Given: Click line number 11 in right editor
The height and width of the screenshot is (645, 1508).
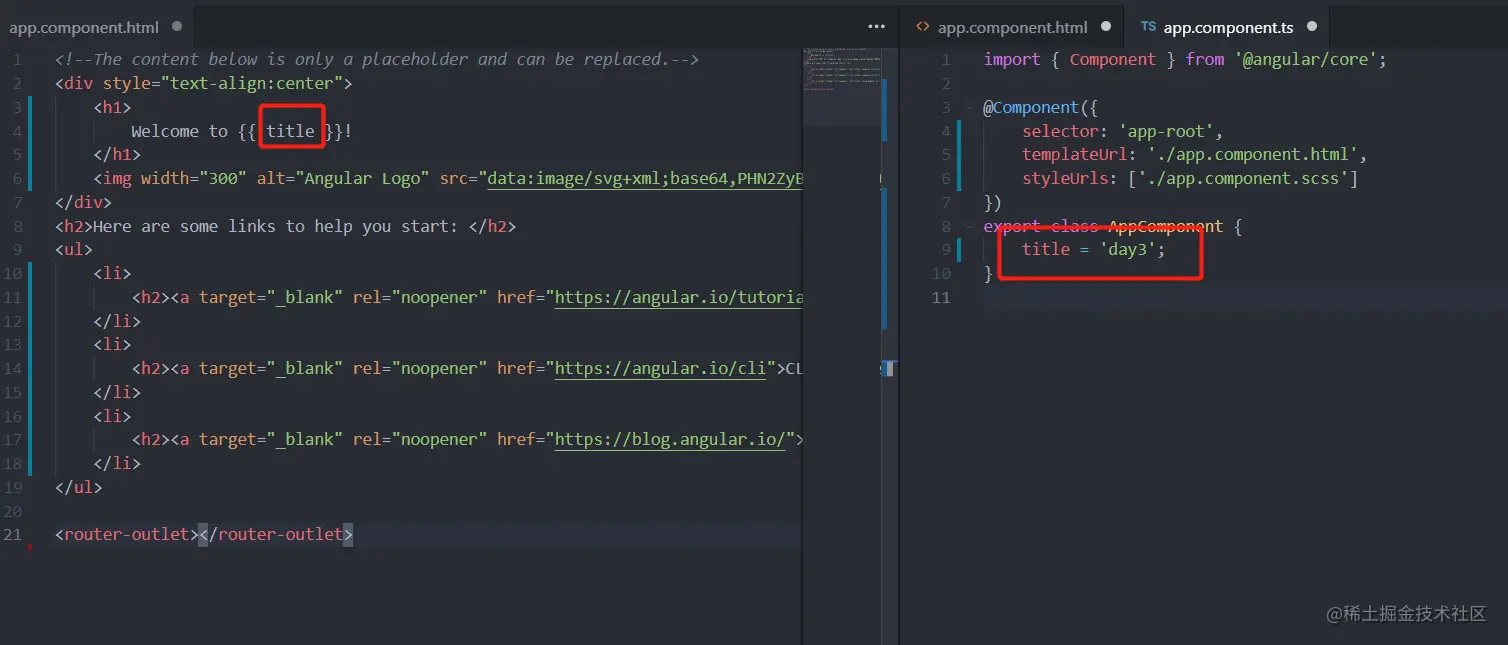Looking at the screenshot, I should click(941, 298).
